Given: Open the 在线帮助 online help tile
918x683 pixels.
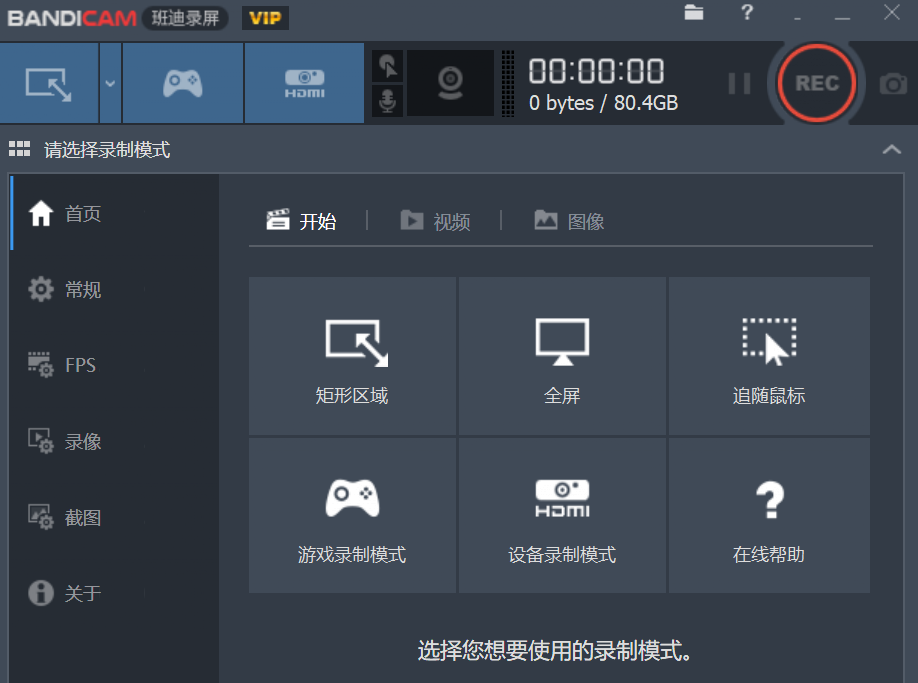Looking at the screenshot, I should 769,516.
